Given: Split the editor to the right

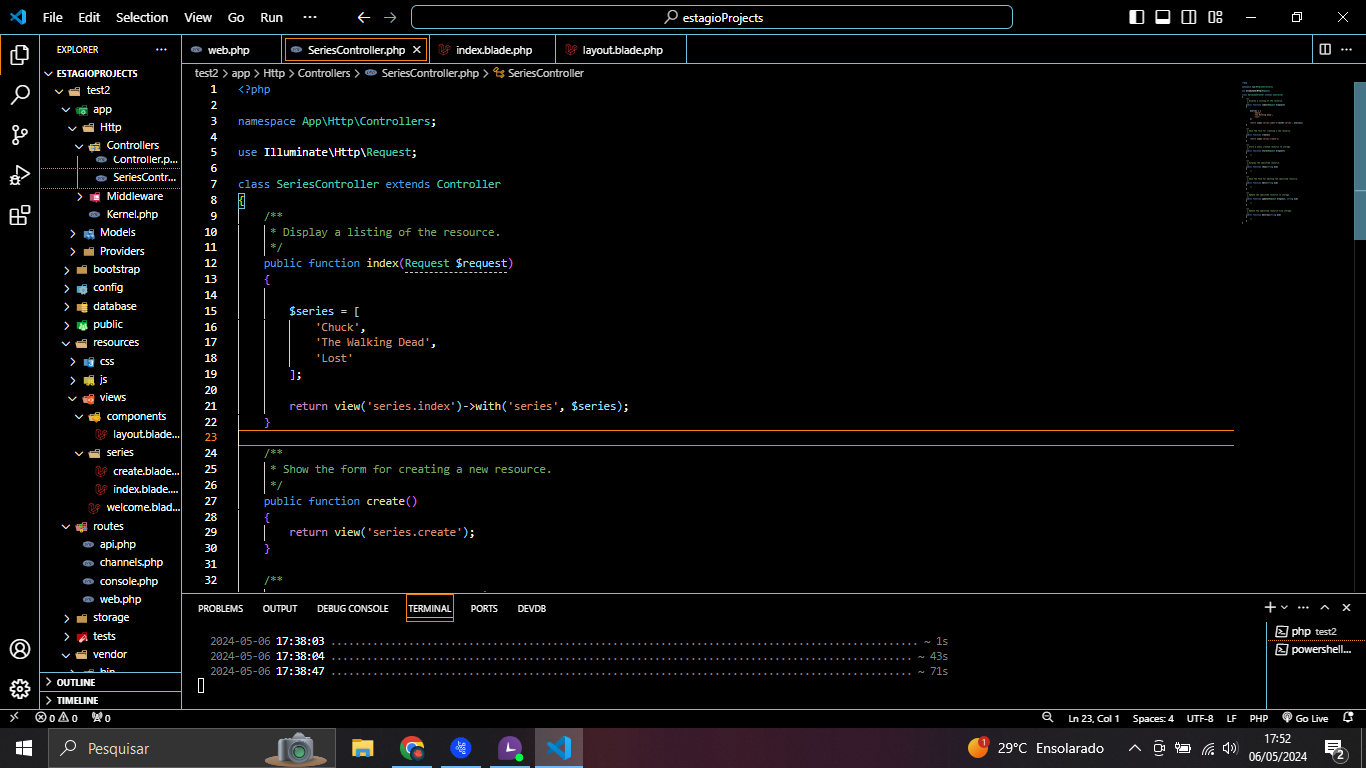Looking at the screenshot, I should (x=1325, y=49).
